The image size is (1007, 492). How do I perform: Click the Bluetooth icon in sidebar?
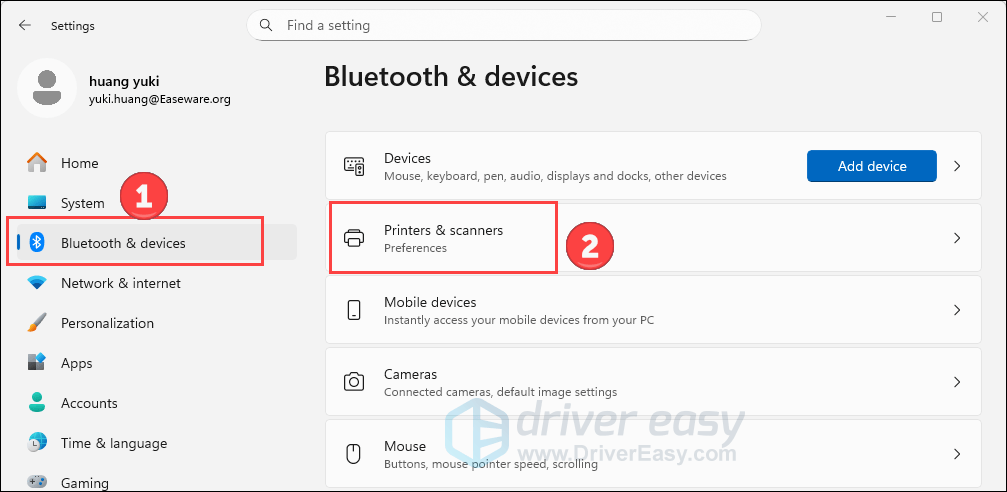[x=37, y=243]
